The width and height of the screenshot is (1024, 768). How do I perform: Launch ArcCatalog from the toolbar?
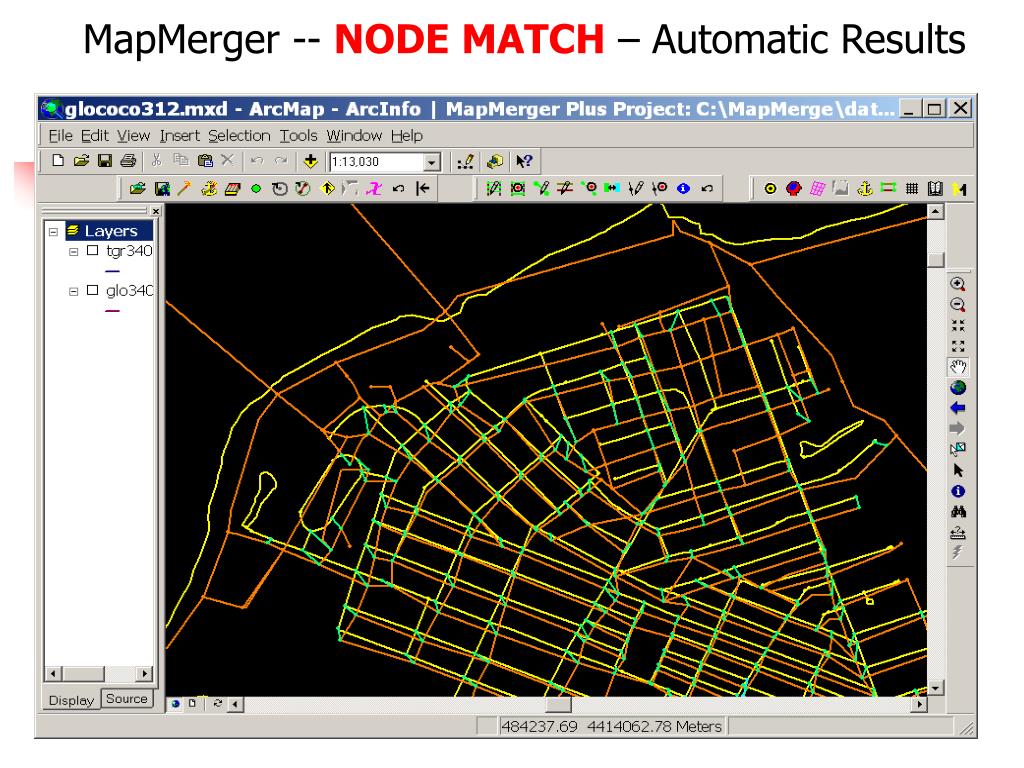coord(495,161)
